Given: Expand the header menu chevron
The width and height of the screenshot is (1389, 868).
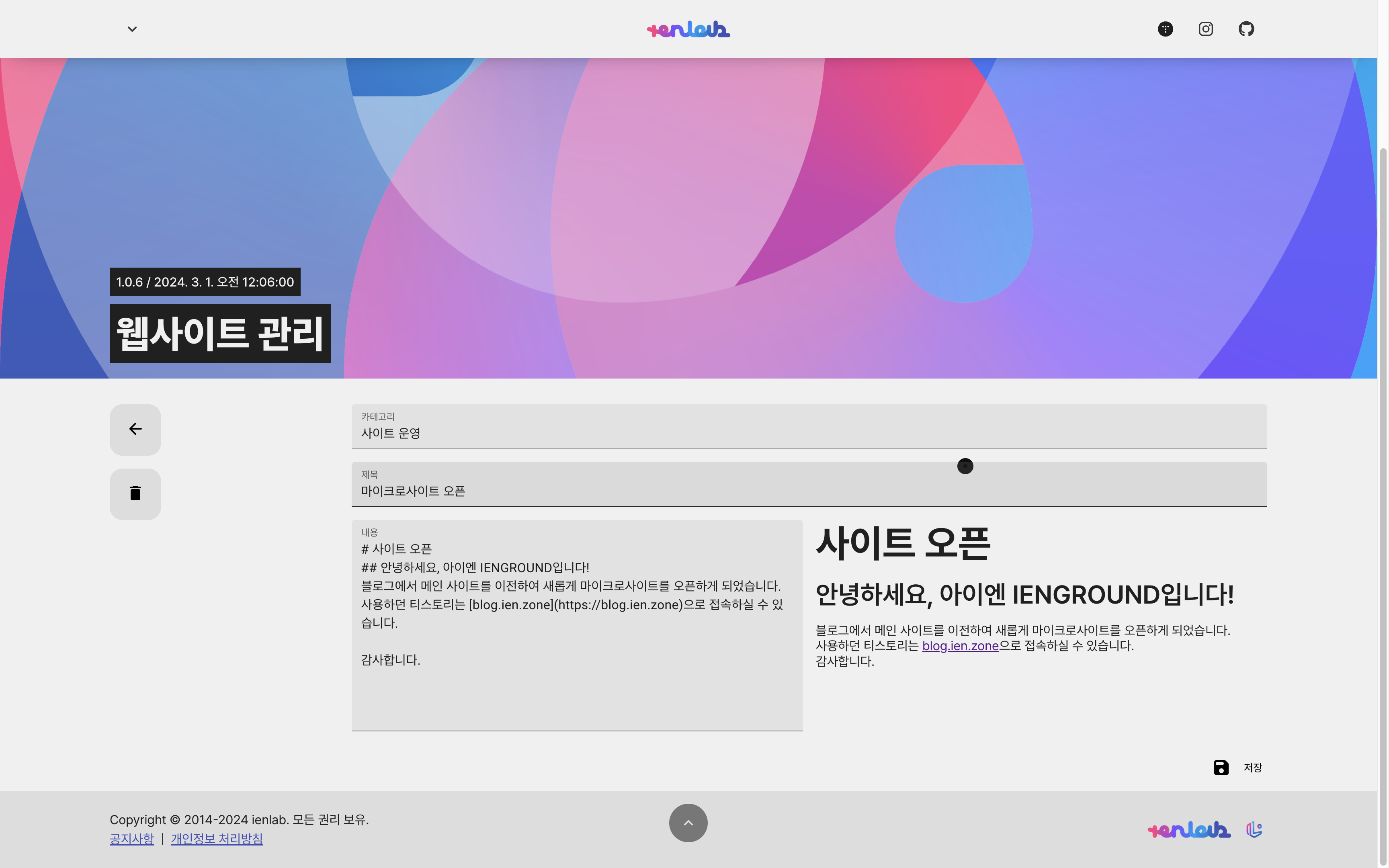Looking at the screenshot, I should [132, 29].
